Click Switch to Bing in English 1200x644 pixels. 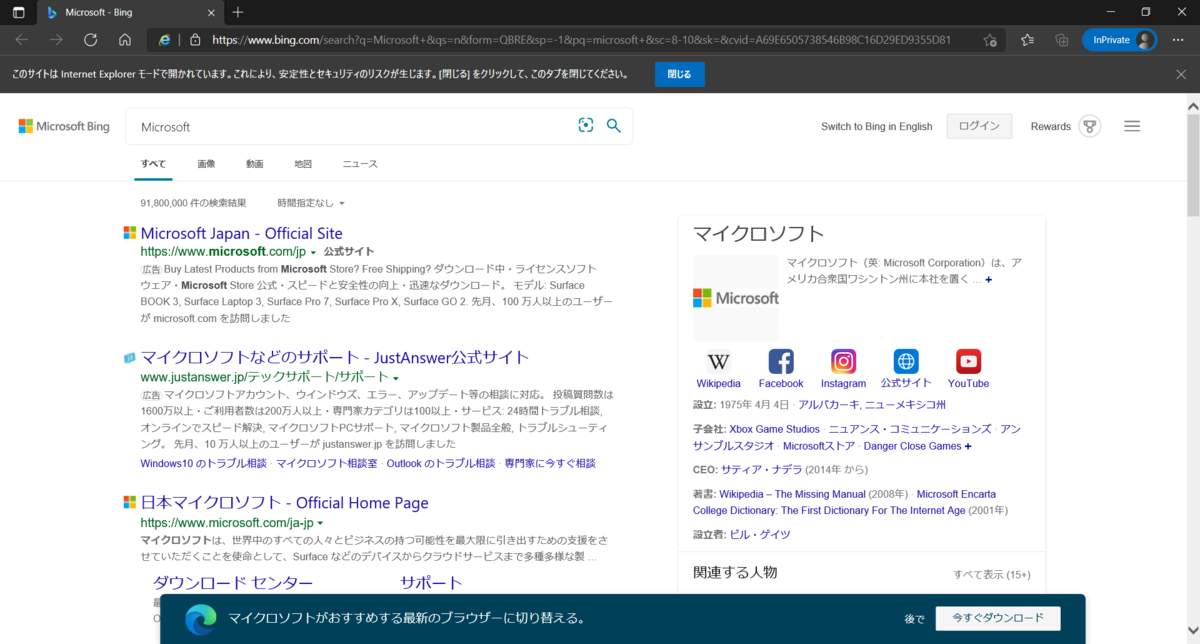[x=876, y=126]
